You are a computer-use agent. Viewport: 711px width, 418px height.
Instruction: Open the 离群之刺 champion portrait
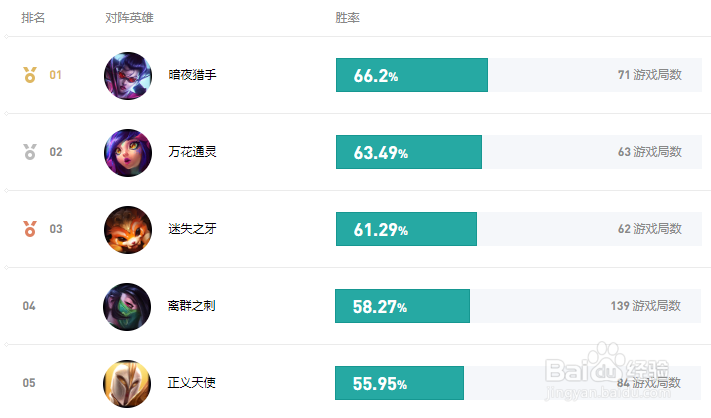click(x=127, y=307)
